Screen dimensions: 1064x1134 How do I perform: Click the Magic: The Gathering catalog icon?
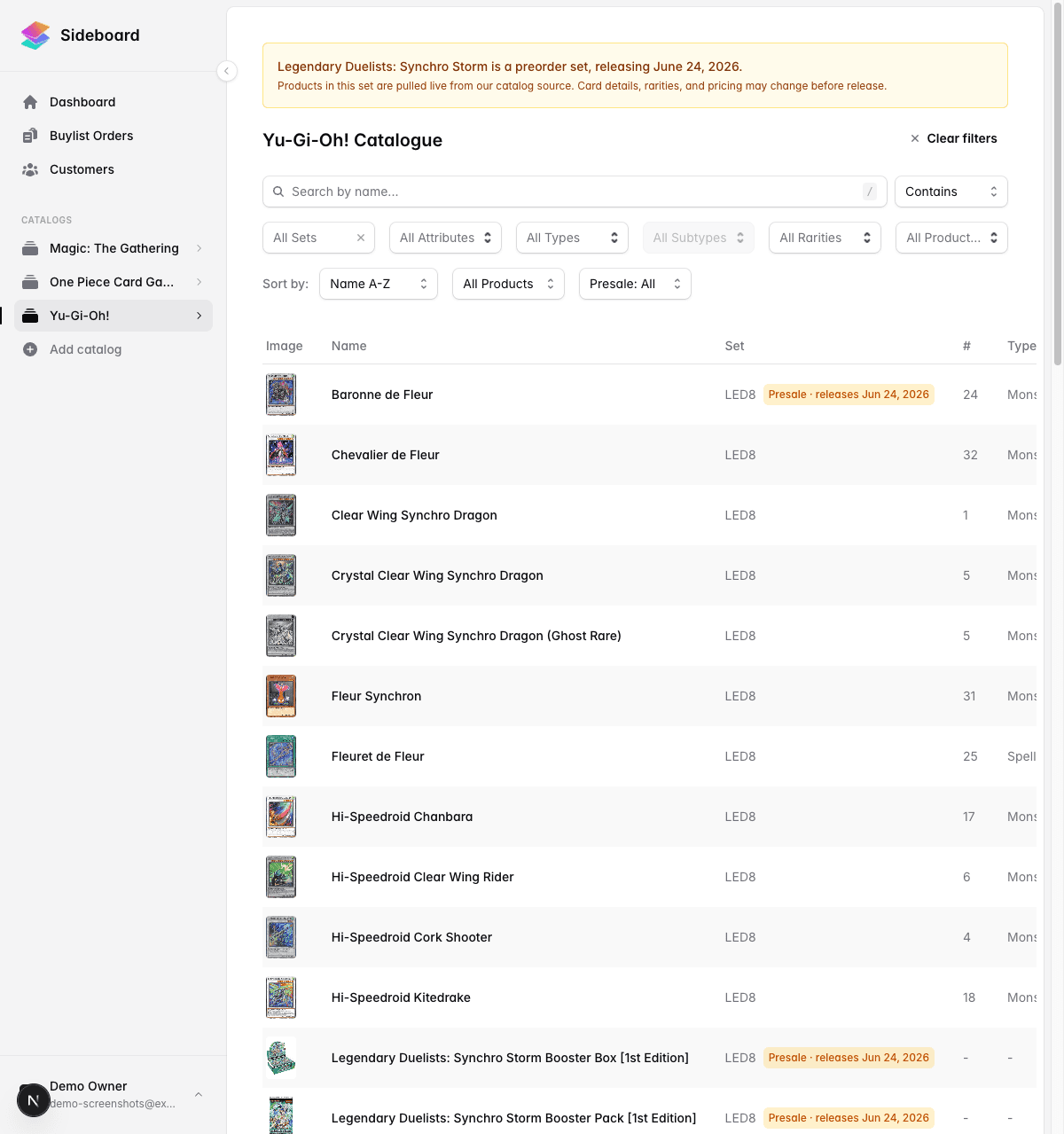click(x=30, y=248)
